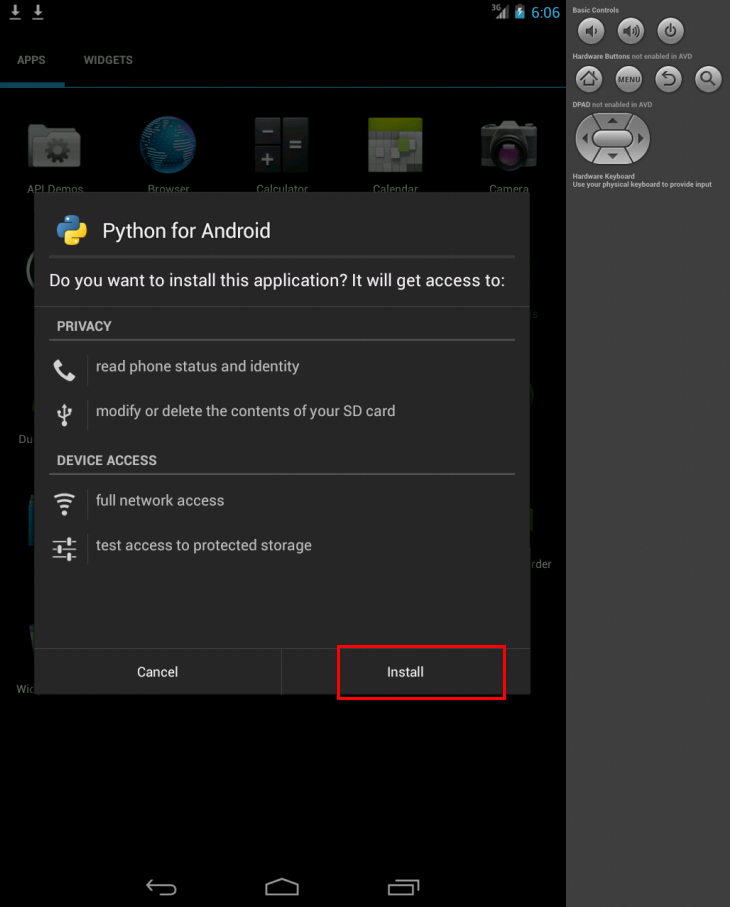Click the 3G signal strength icon
This screenshot has height=907, width=730.
(x=500, y=12)
